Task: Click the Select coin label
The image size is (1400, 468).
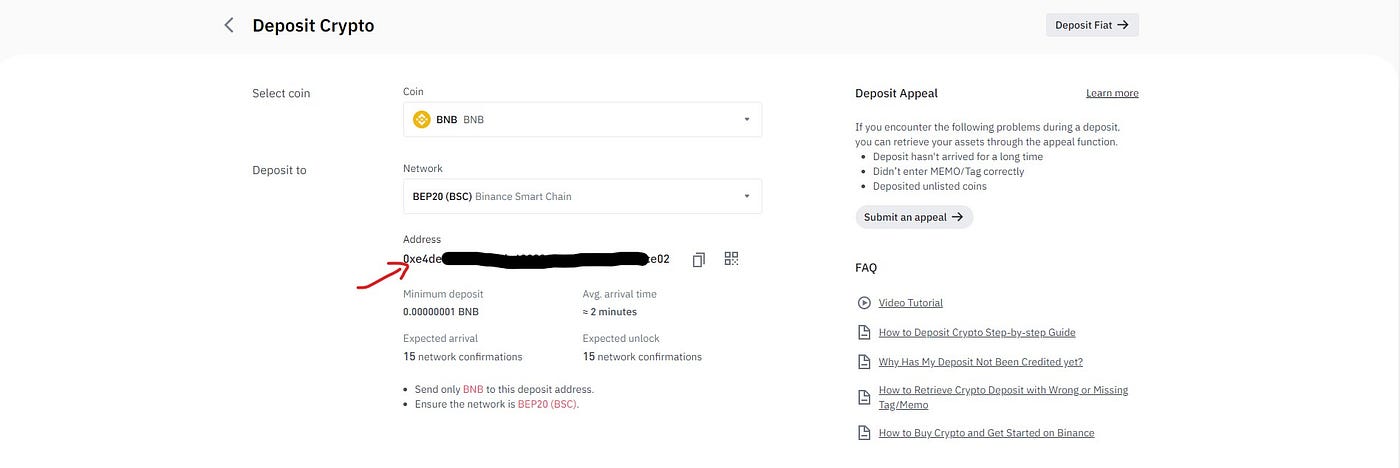Action: [x=281, y=93]
